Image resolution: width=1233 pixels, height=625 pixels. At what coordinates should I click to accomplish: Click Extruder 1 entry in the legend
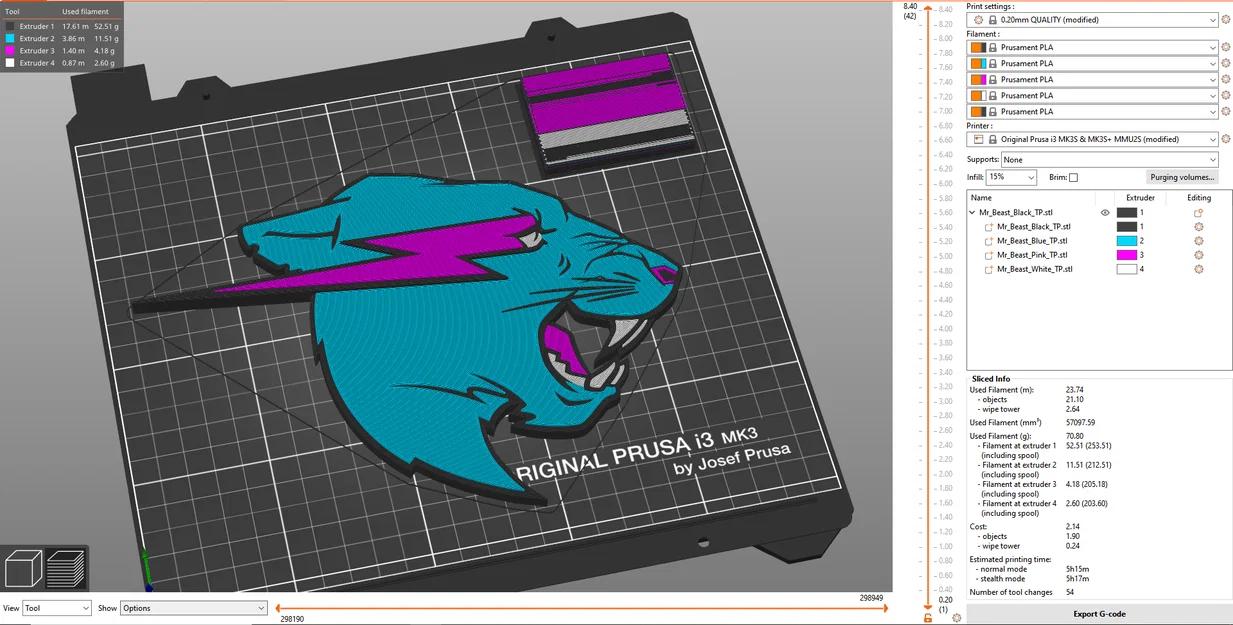tap(61, 27)
